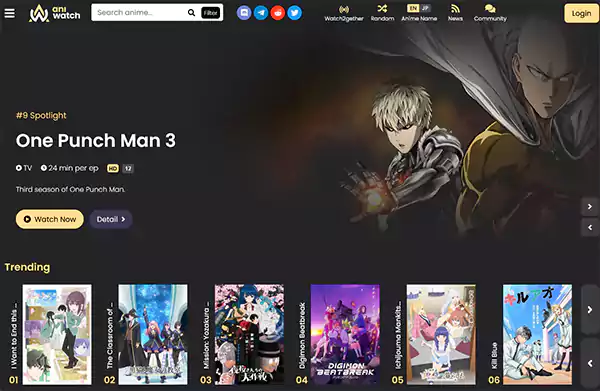Open the News feed
600x391 pixels.
tap(455, 13)
